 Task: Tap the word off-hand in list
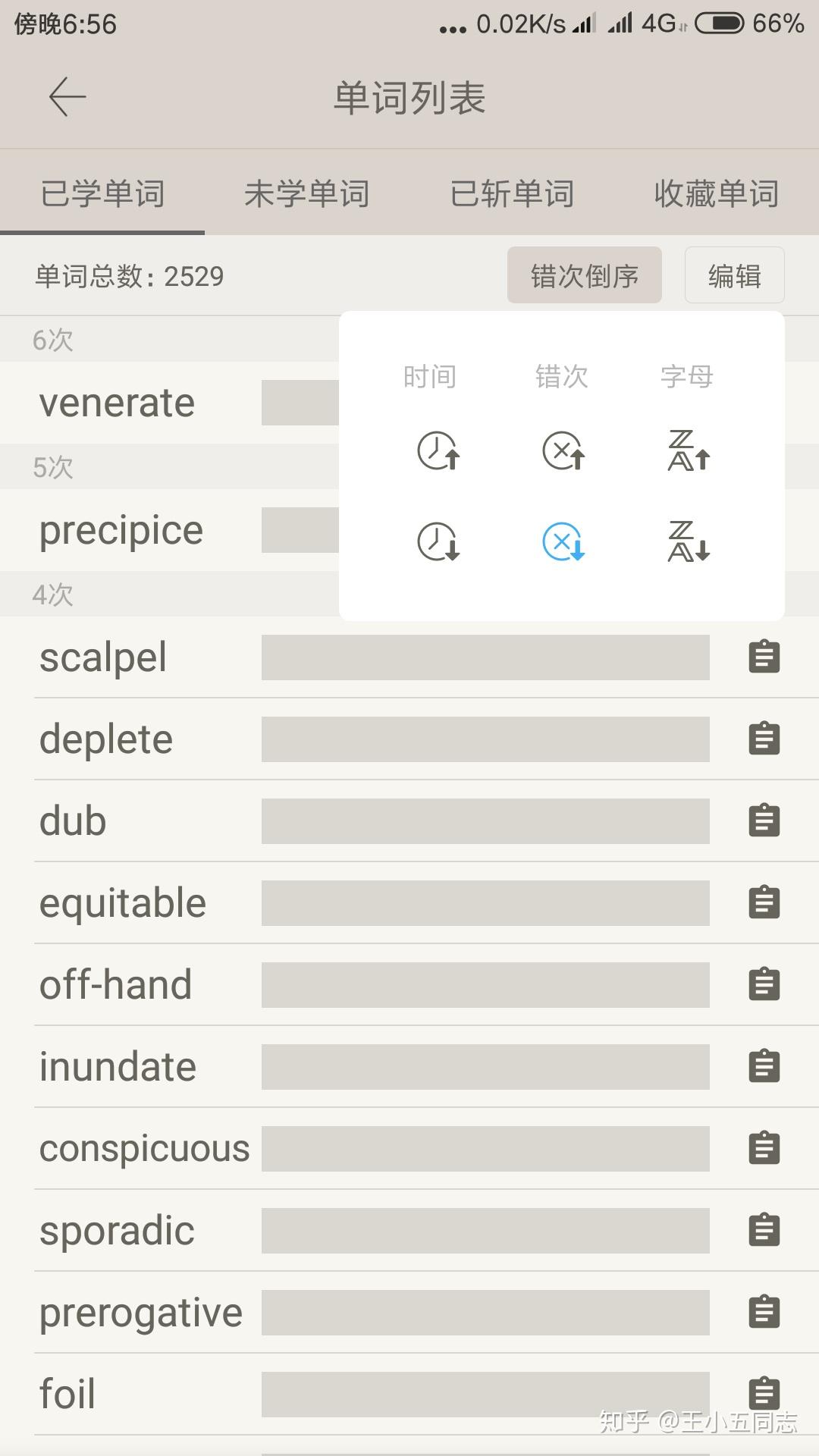(115, 984)
